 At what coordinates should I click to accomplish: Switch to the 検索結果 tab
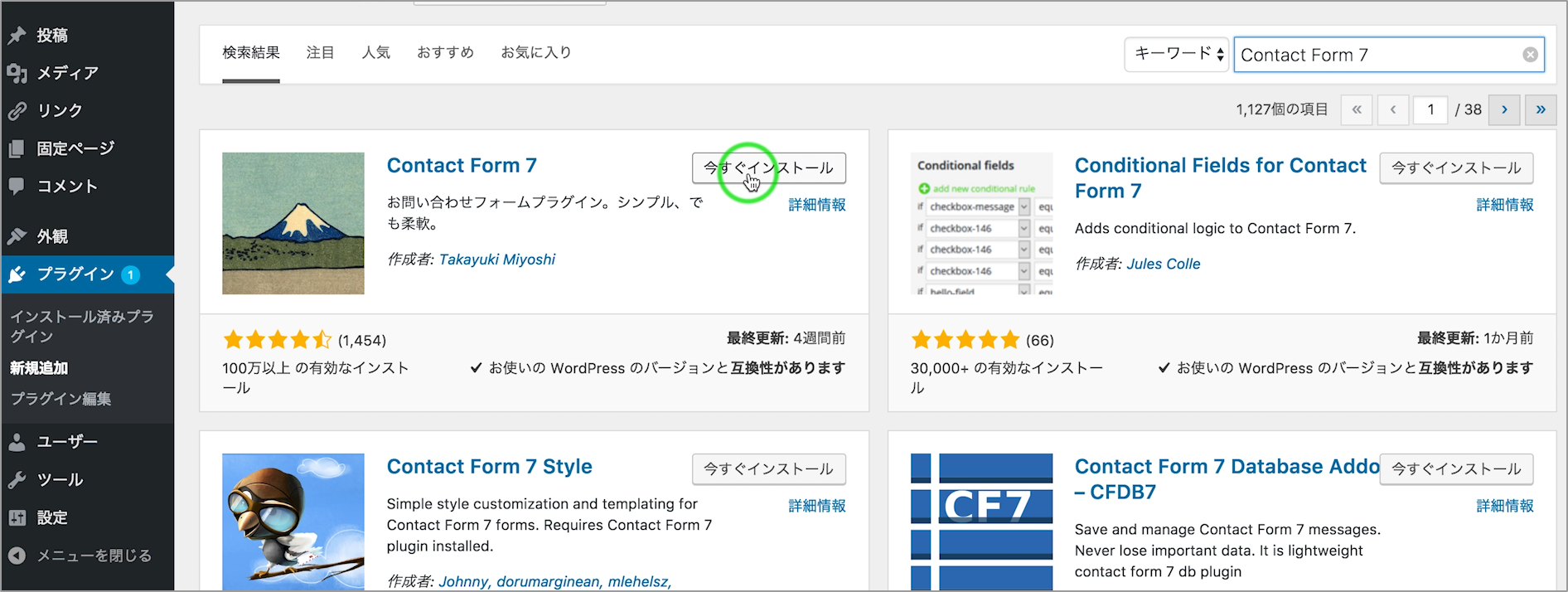[251, 53]
